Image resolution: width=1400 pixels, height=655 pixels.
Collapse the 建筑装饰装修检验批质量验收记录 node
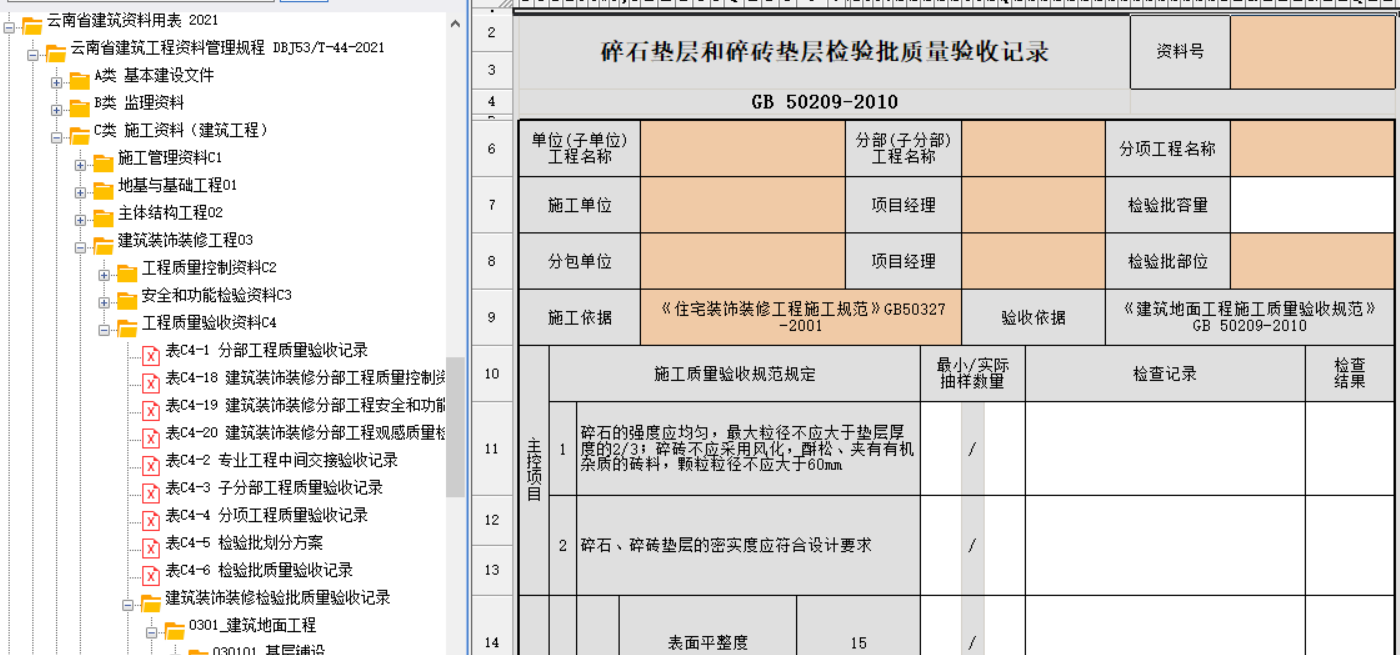tap(129, 604)
